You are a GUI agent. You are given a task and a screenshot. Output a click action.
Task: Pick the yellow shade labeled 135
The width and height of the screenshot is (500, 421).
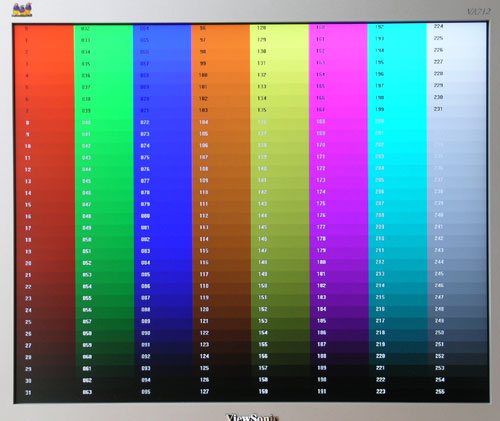click(x=280, y=110)
